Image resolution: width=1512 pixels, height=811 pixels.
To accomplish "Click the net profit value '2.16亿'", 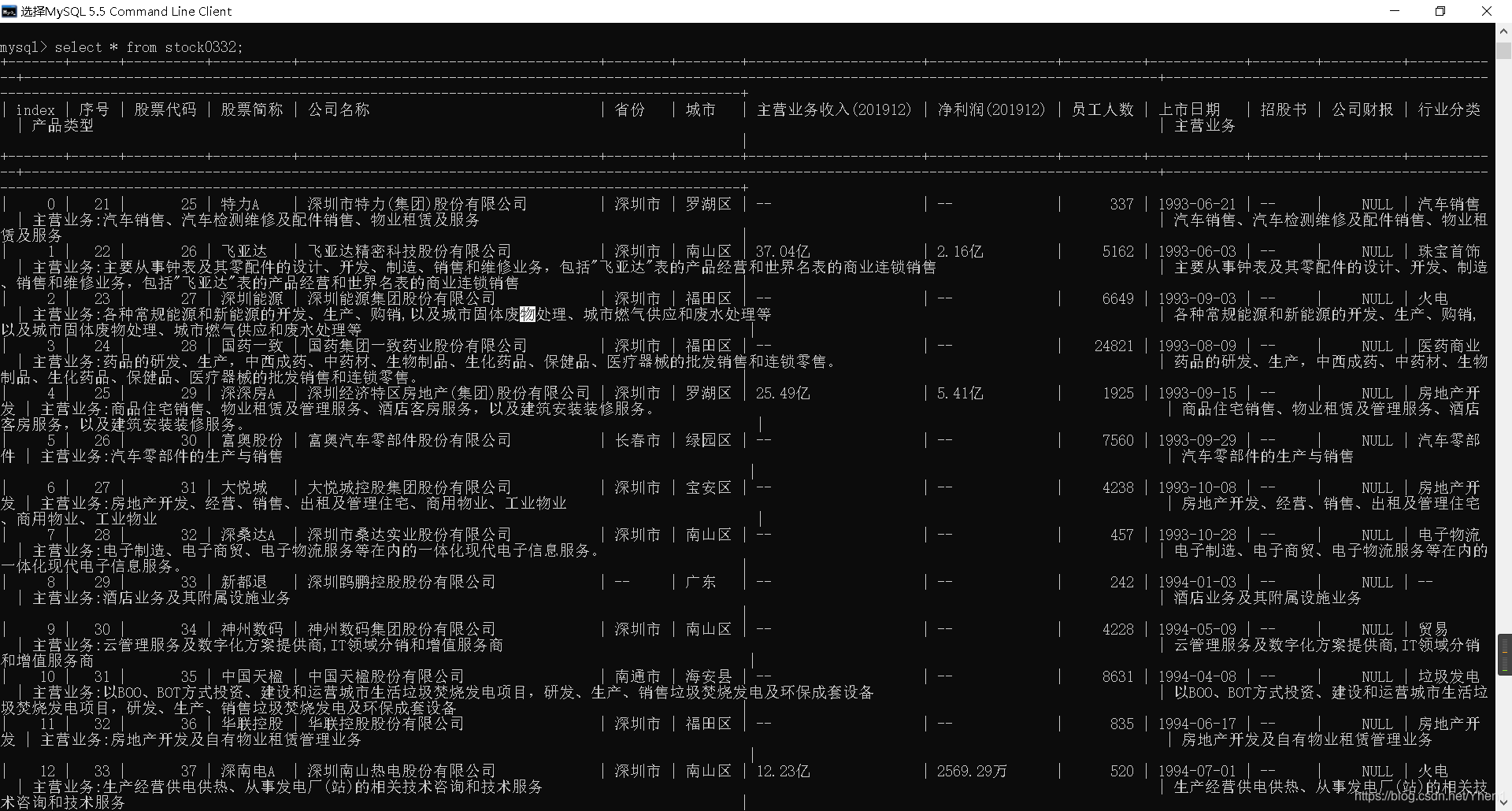I will (x=960, y=251).
